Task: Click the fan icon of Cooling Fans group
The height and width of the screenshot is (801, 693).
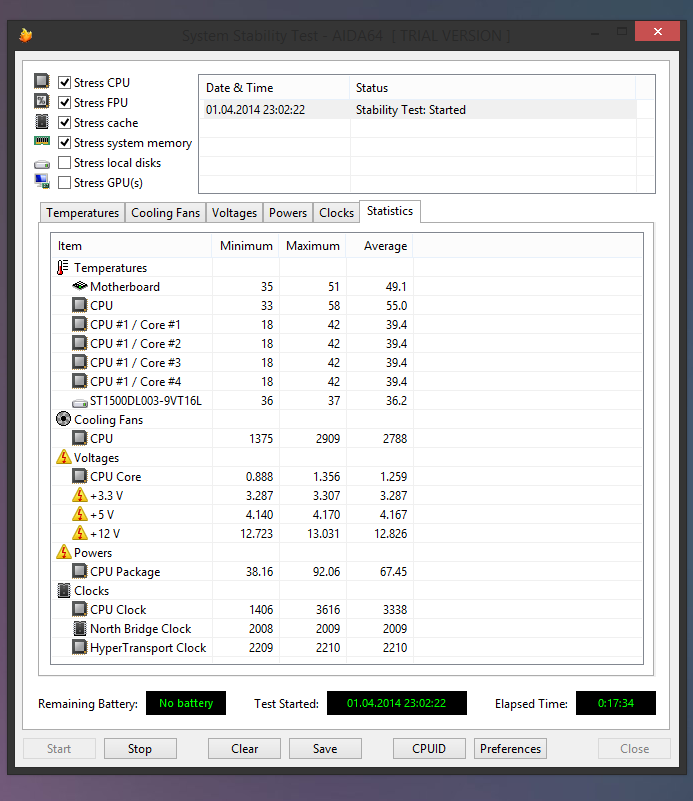Action: [63, 419]
